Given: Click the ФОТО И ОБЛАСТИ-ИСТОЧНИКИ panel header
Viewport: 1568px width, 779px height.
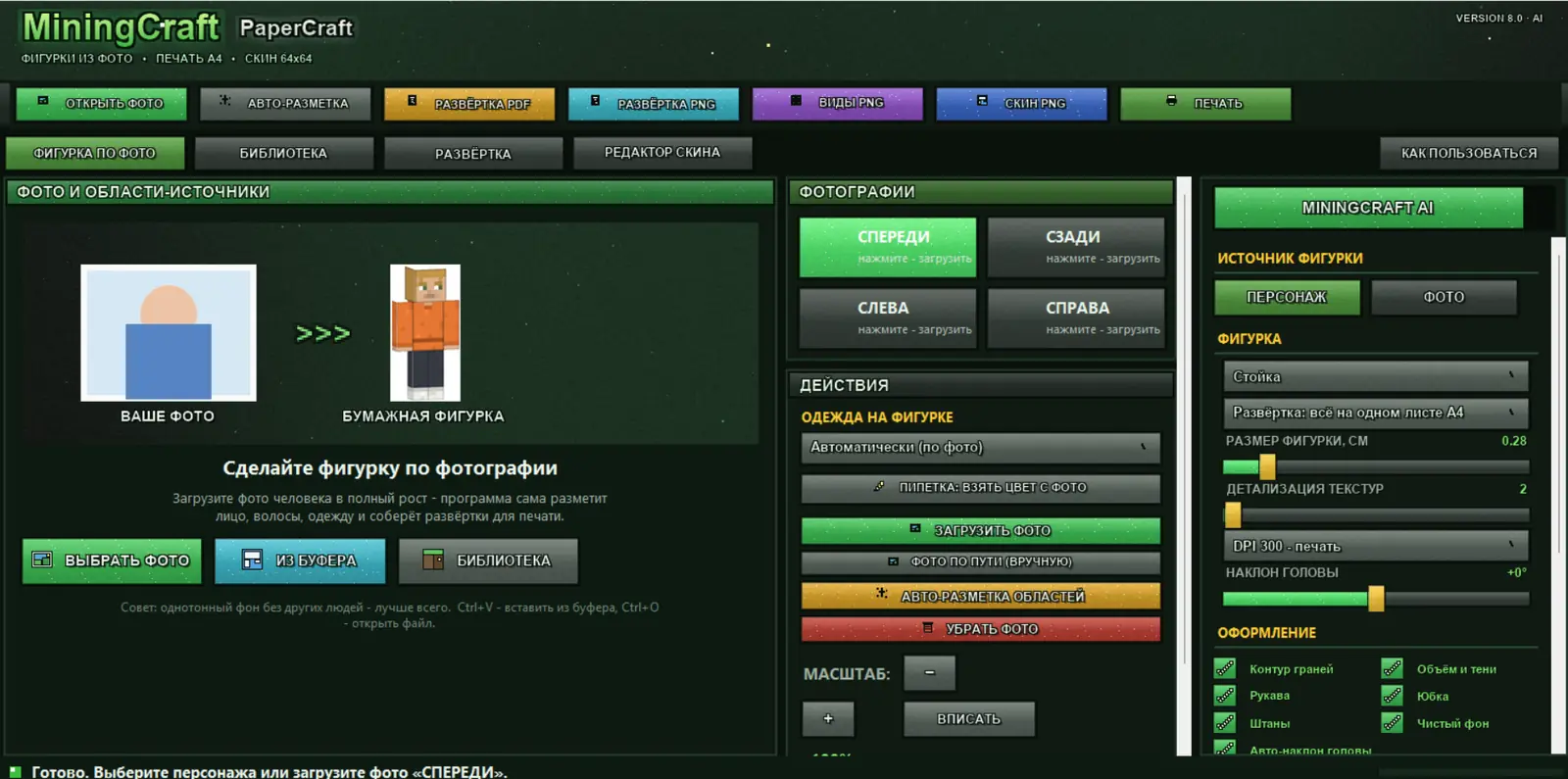Looking at the screenshot, I should [x=390, y=192].
